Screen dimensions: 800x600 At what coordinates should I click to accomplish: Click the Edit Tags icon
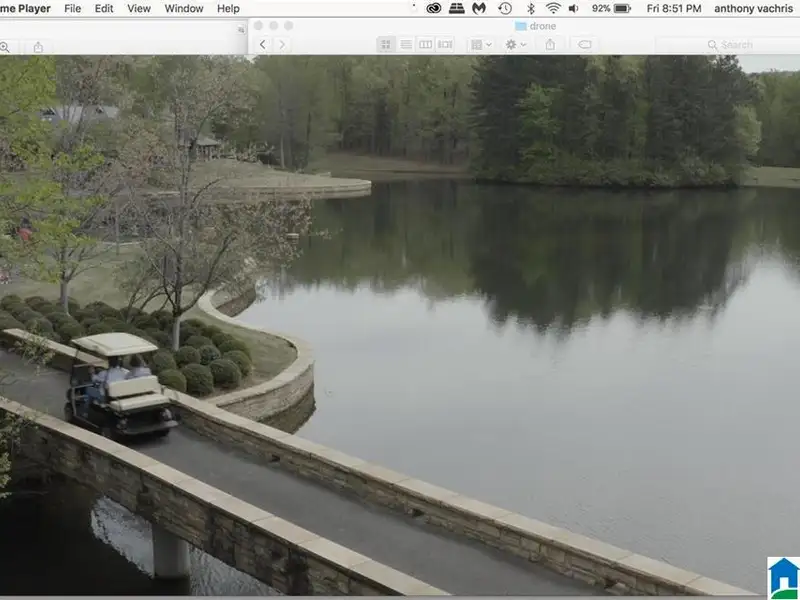pos(585,45)
